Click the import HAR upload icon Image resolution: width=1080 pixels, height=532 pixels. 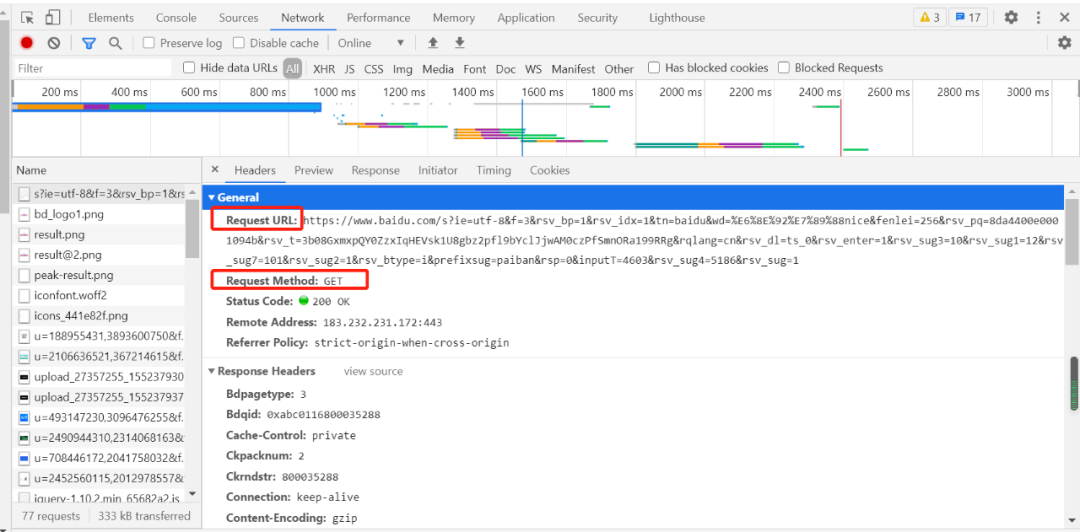[433, 43]
